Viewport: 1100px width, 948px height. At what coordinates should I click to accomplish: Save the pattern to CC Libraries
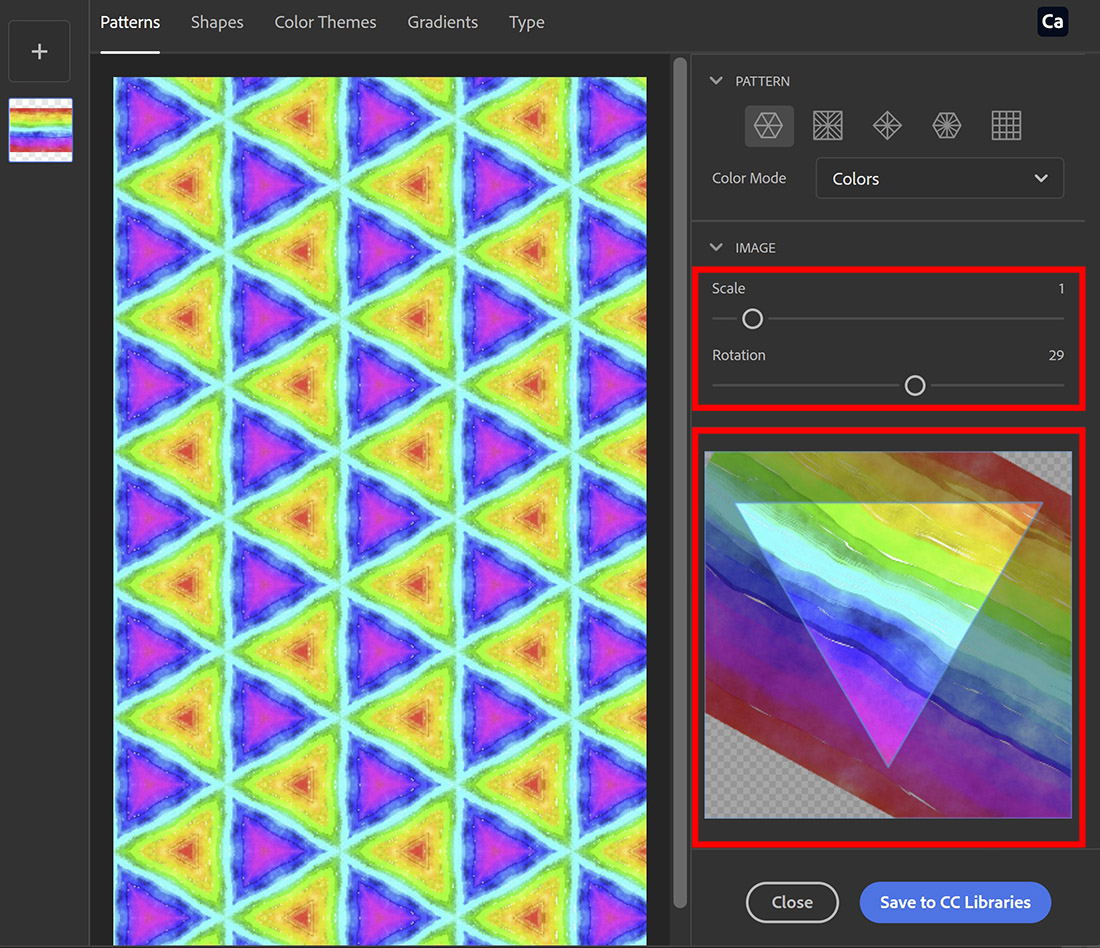pos(955,902)
